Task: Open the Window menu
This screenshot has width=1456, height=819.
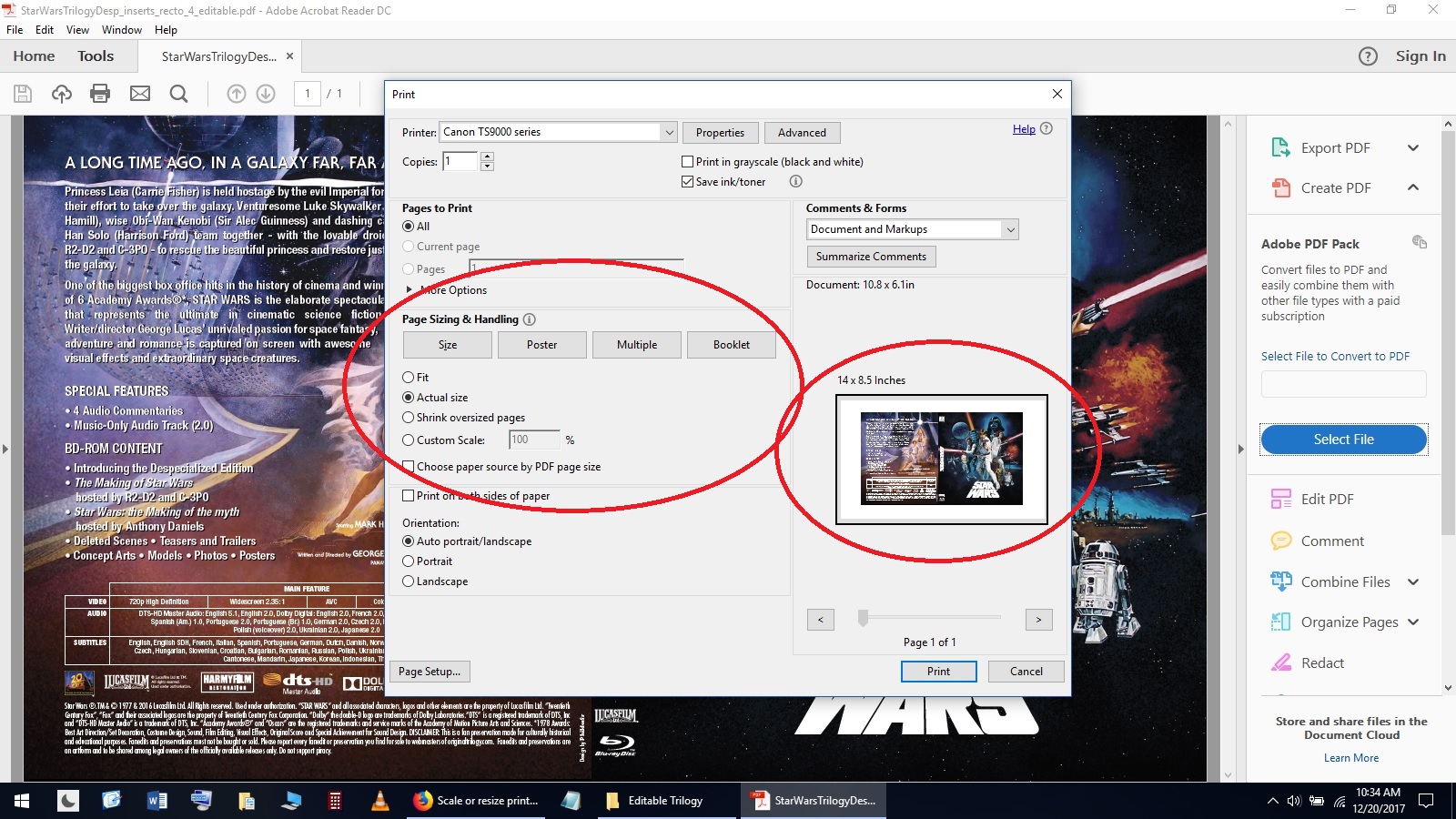Action: tap(122, 30)
